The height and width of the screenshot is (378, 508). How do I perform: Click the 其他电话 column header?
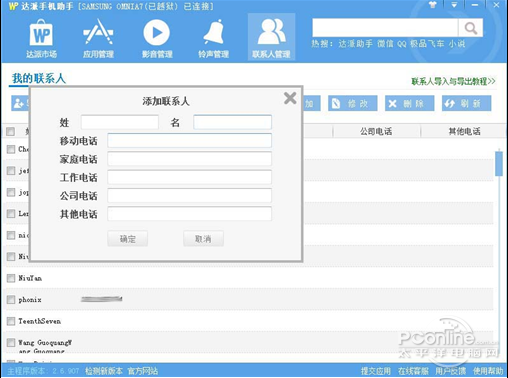[464, 131]
